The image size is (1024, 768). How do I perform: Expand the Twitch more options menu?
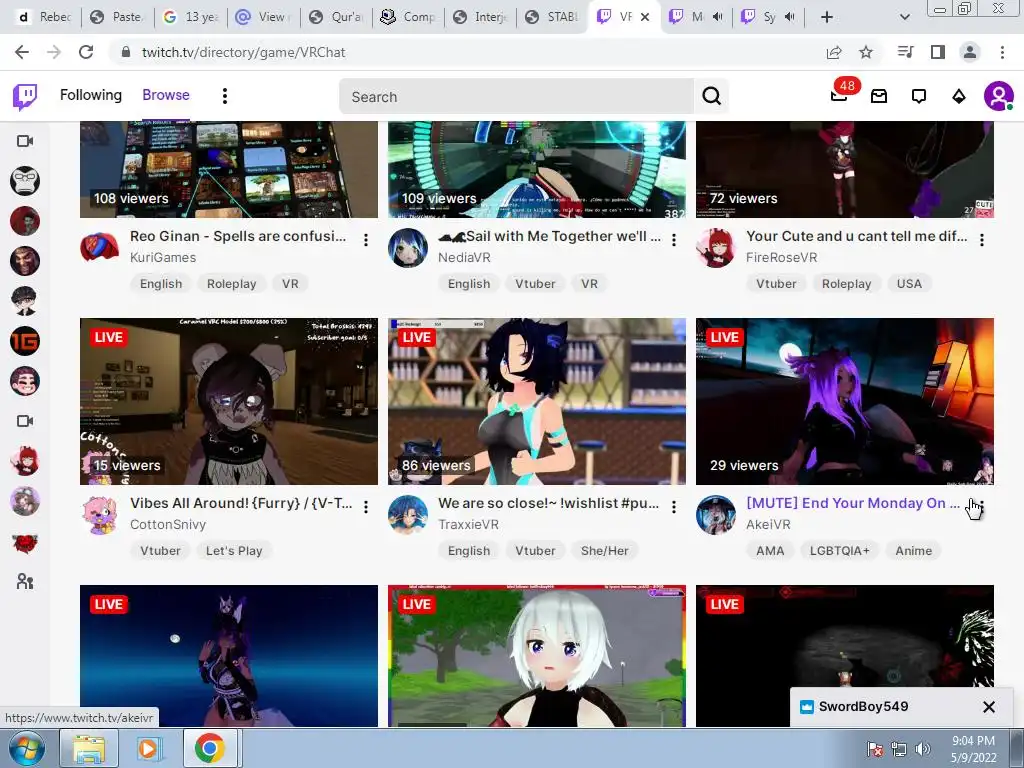tap(225, 96)
